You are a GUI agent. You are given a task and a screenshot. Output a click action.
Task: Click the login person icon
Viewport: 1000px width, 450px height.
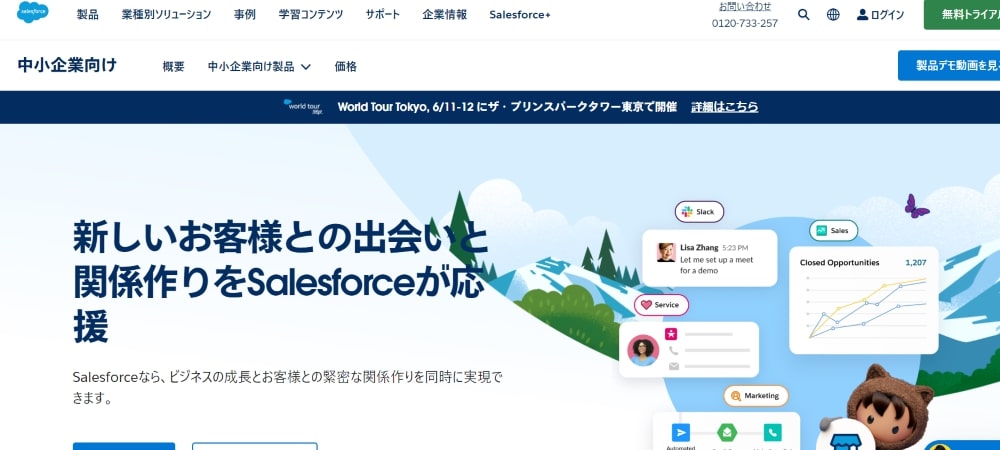pyautogui.click(x=862, y=15)
